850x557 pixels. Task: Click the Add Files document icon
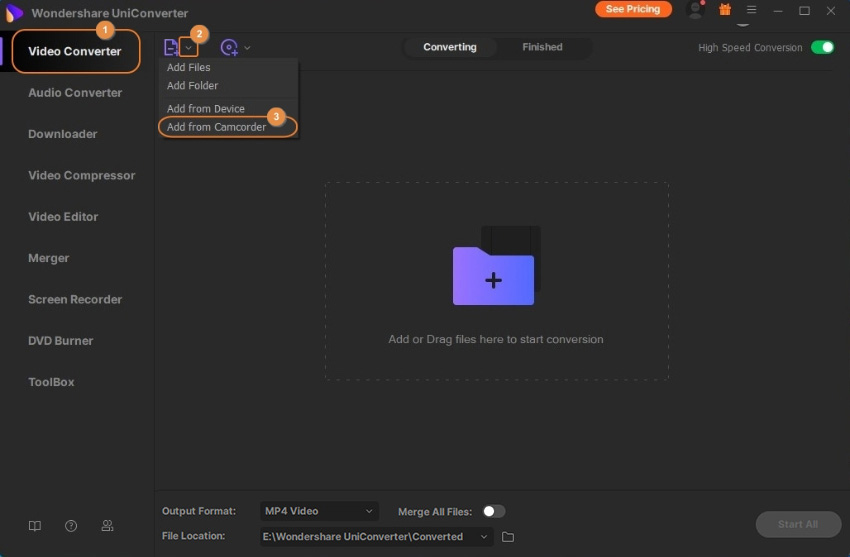point(171,48)
